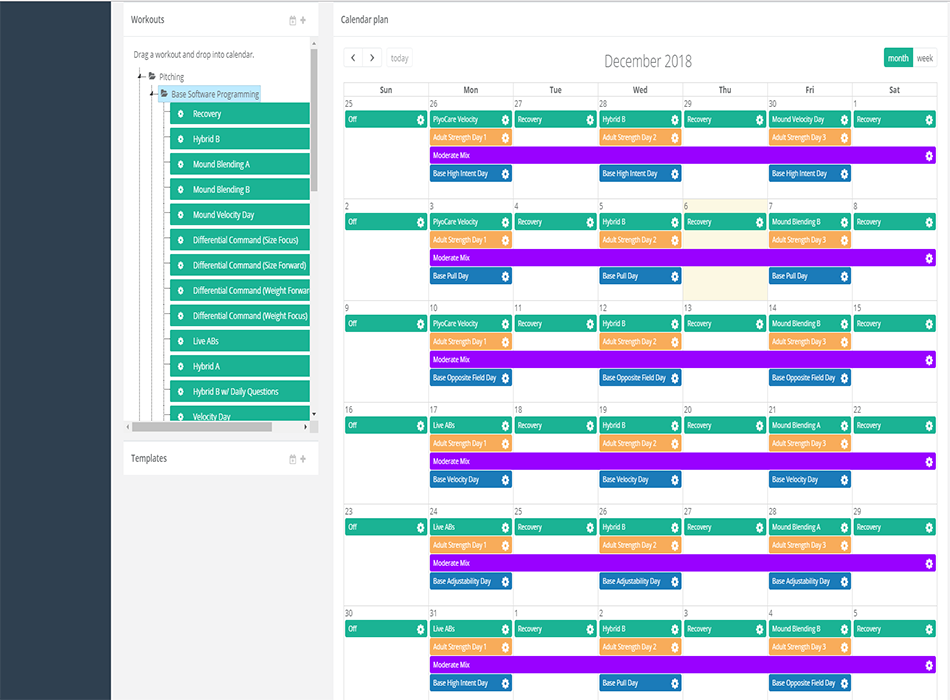Switch calendar to week view
Screen dimensions: 950x700
[925, 58]
